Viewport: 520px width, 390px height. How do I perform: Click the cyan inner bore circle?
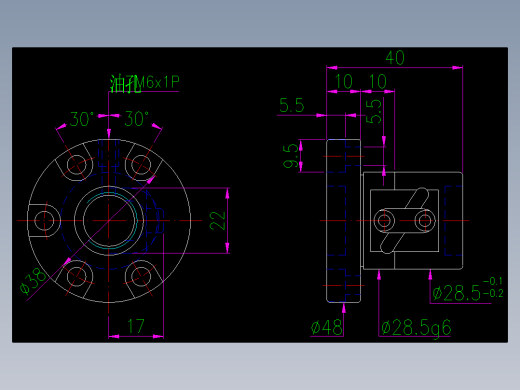coord(136,221)
